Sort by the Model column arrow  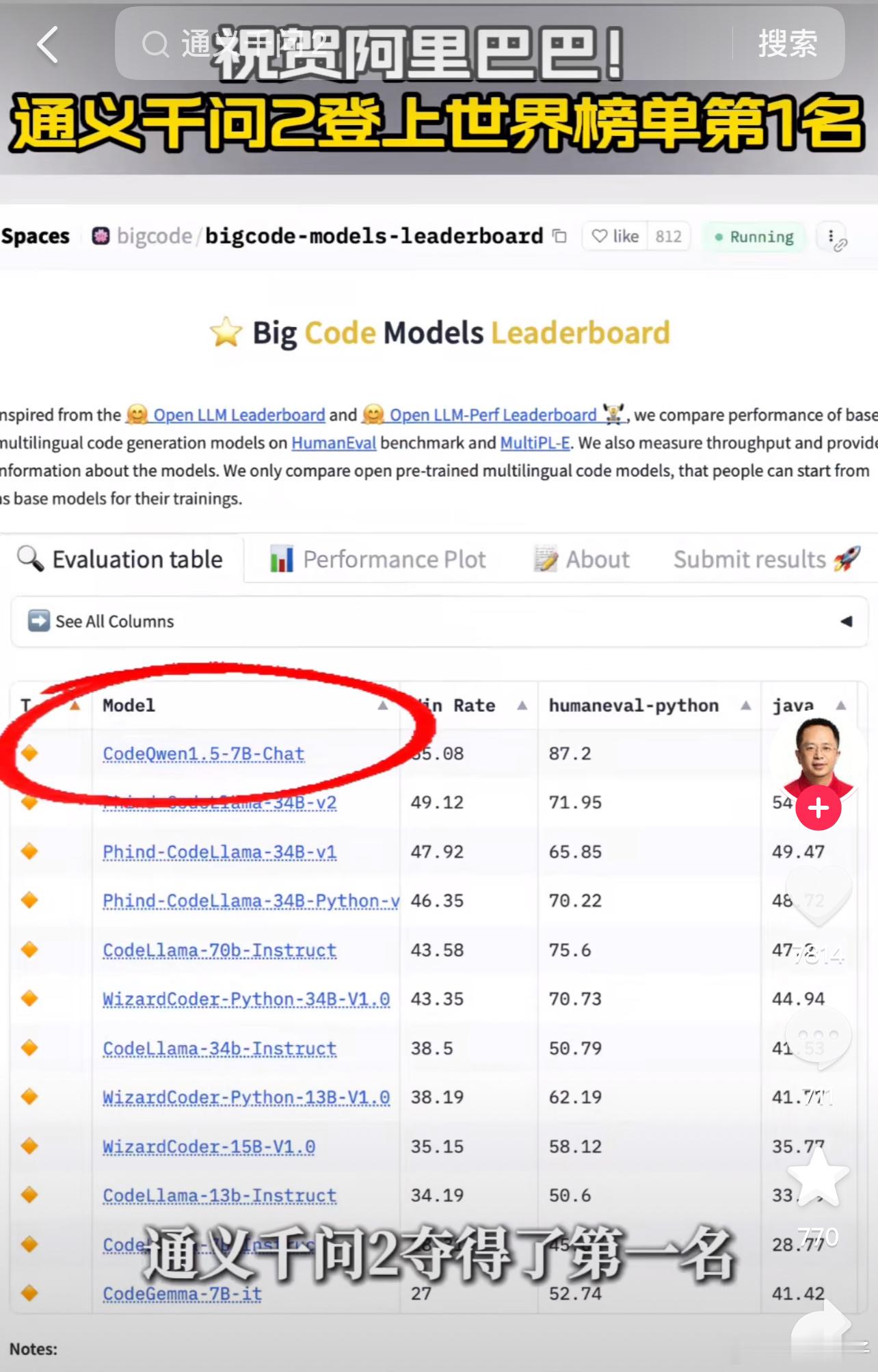coord(383,705)
